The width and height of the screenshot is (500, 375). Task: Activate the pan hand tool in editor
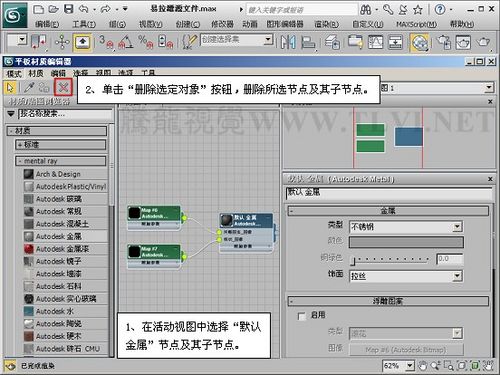click(422, 366)
